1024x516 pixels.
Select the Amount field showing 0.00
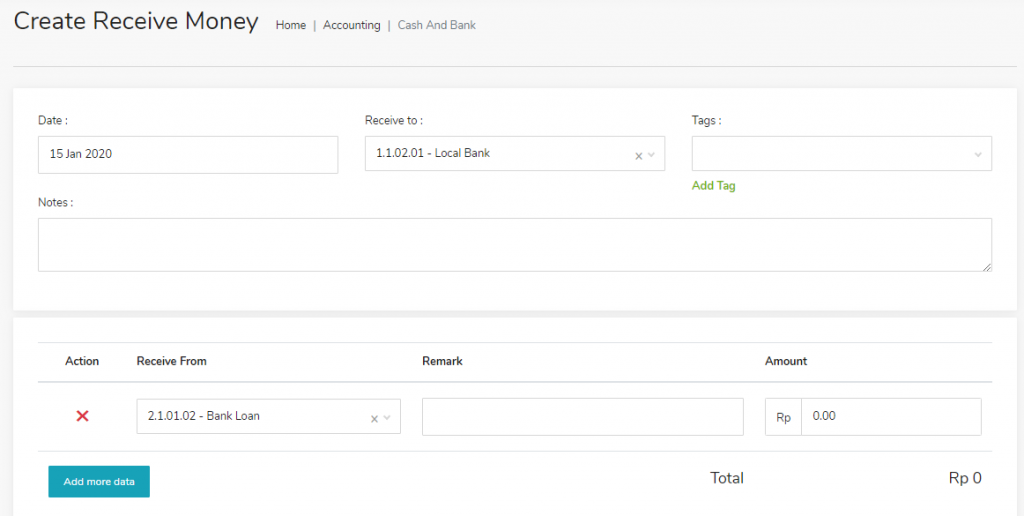click(890, 417)
